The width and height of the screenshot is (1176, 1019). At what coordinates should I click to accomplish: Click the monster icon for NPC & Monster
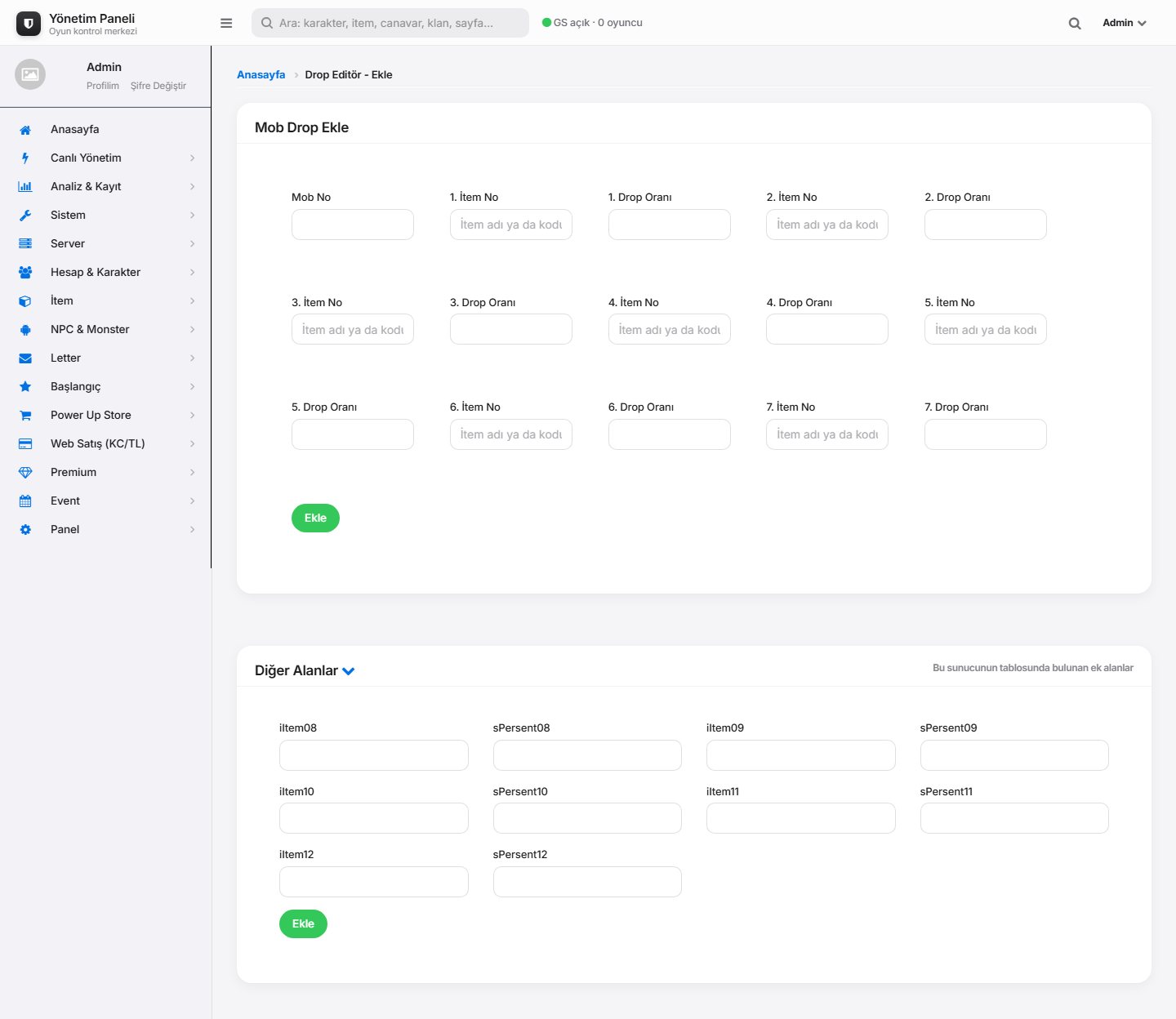point(25,330)
